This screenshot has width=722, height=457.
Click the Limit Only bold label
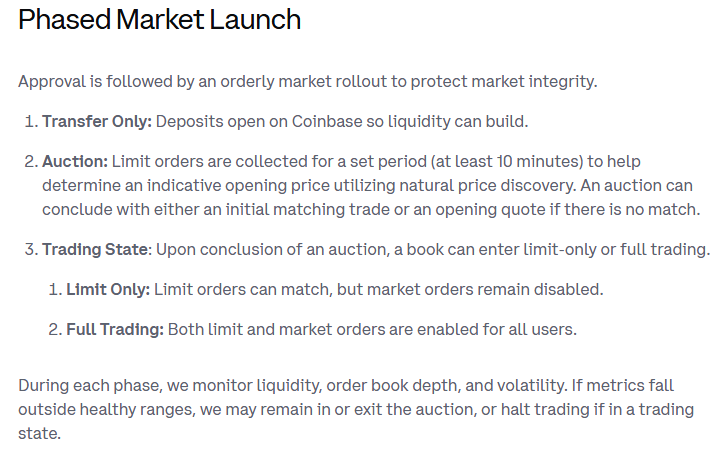(108, 289)
